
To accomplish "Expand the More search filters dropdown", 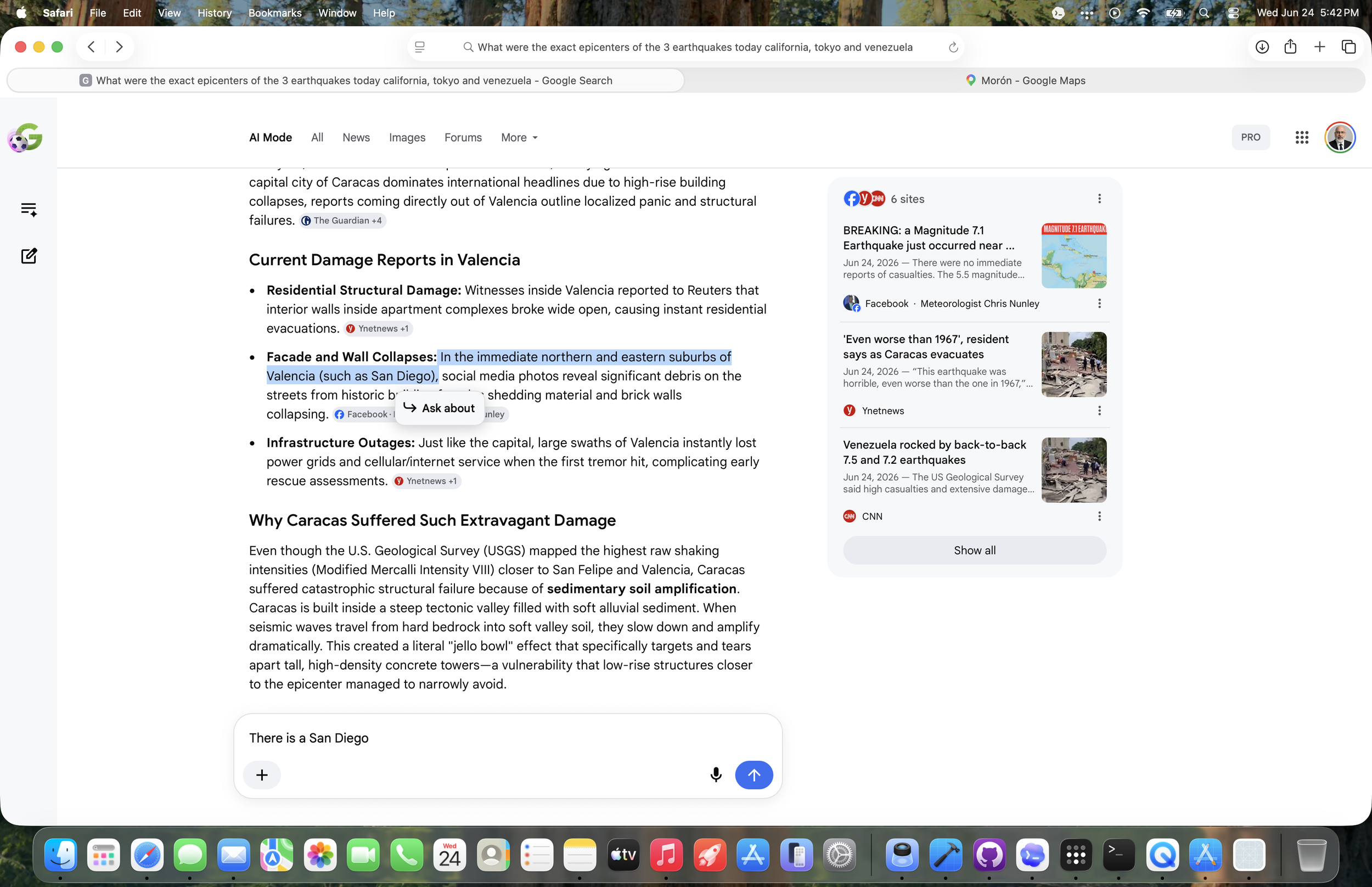I will click(519, 138).
